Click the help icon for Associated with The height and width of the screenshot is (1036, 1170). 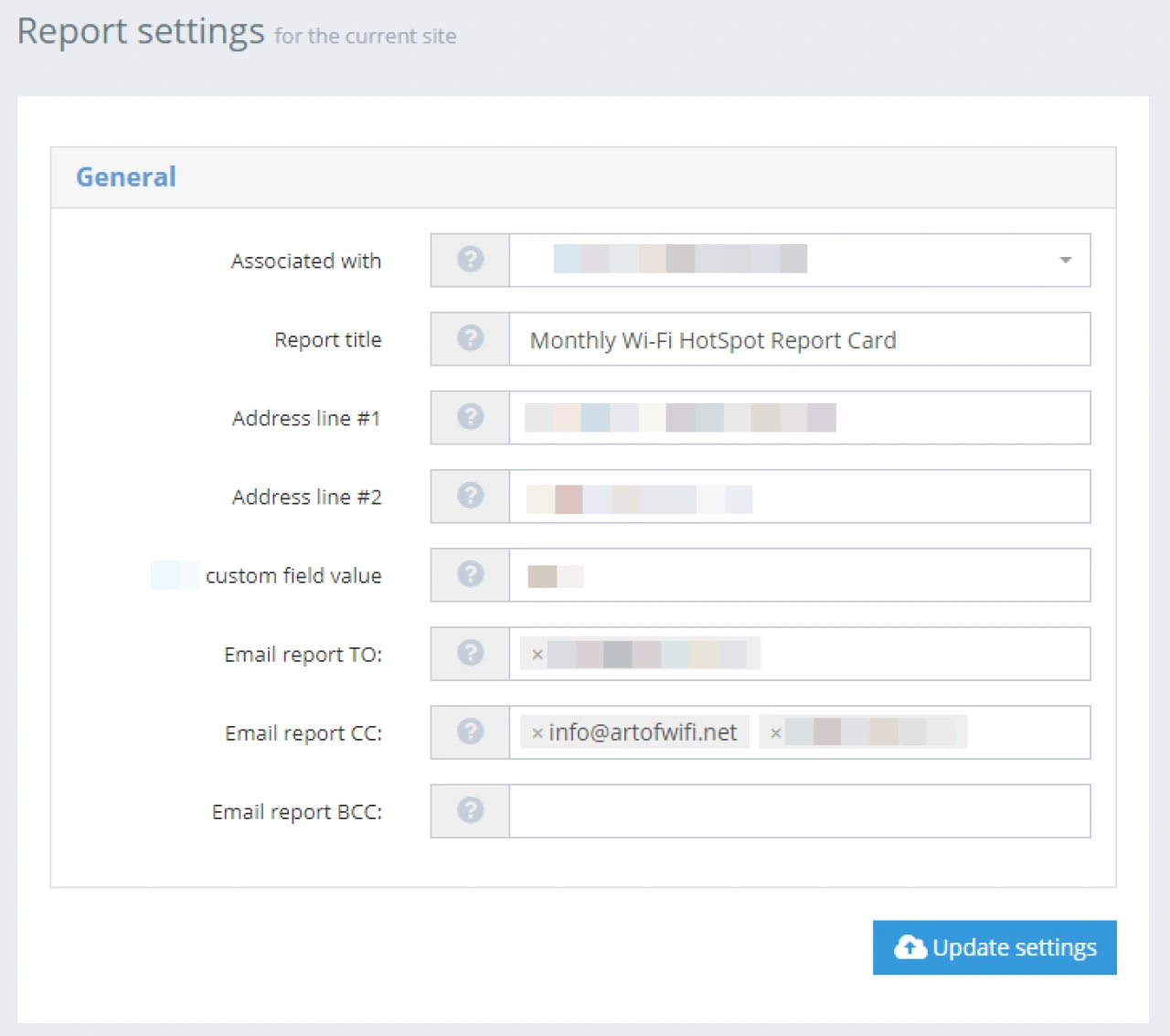470,260
